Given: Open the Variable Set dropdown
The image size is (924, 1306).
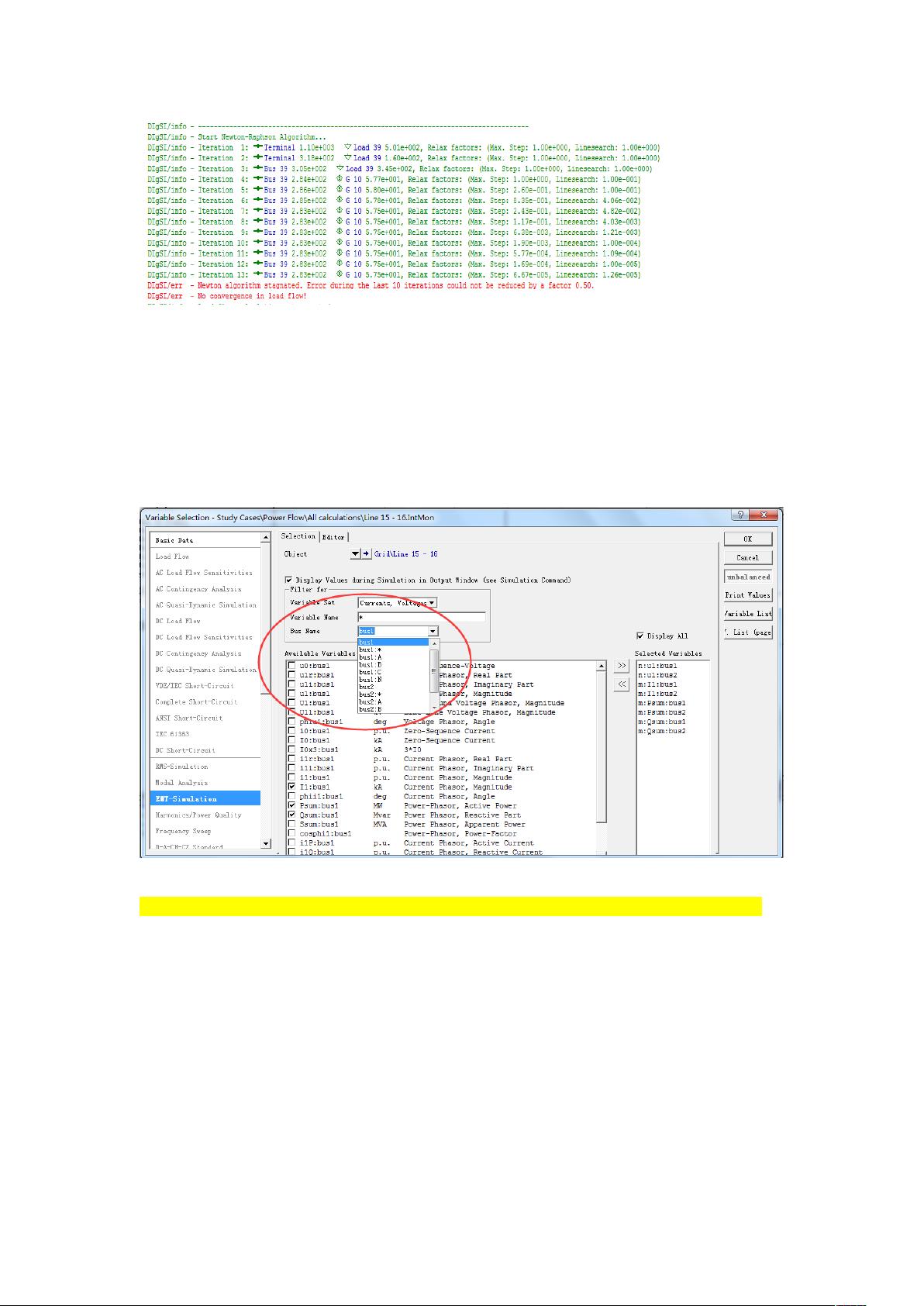Looking at the screenshot, I should click(432, 602).
